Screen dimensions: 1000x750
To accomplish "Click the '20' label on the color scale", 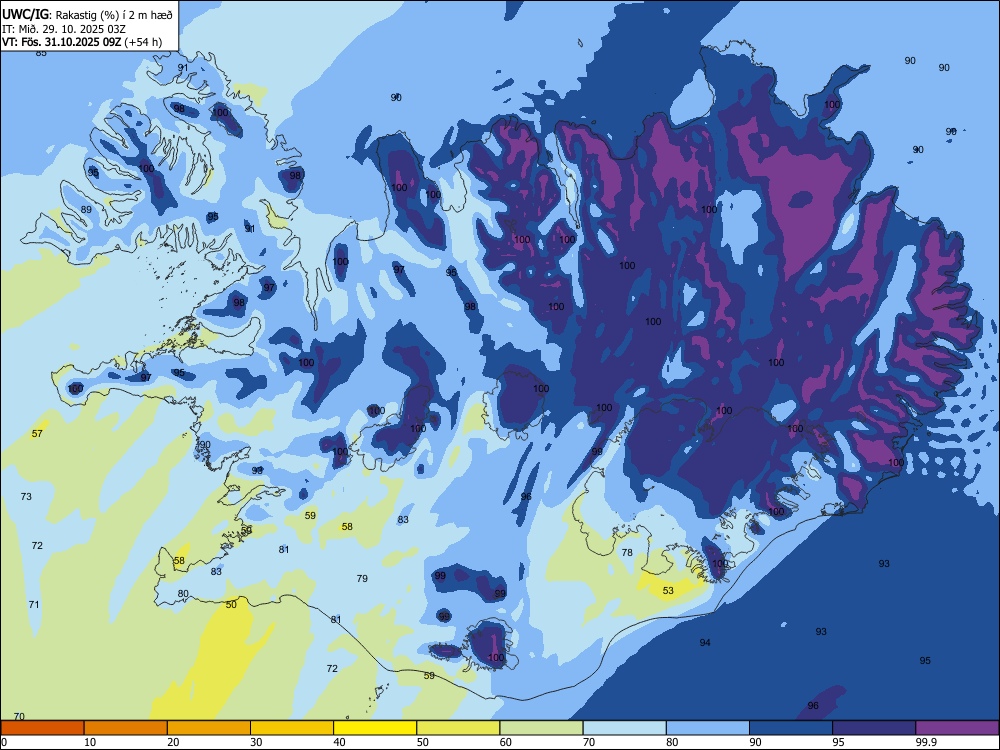I will [173, 742].
